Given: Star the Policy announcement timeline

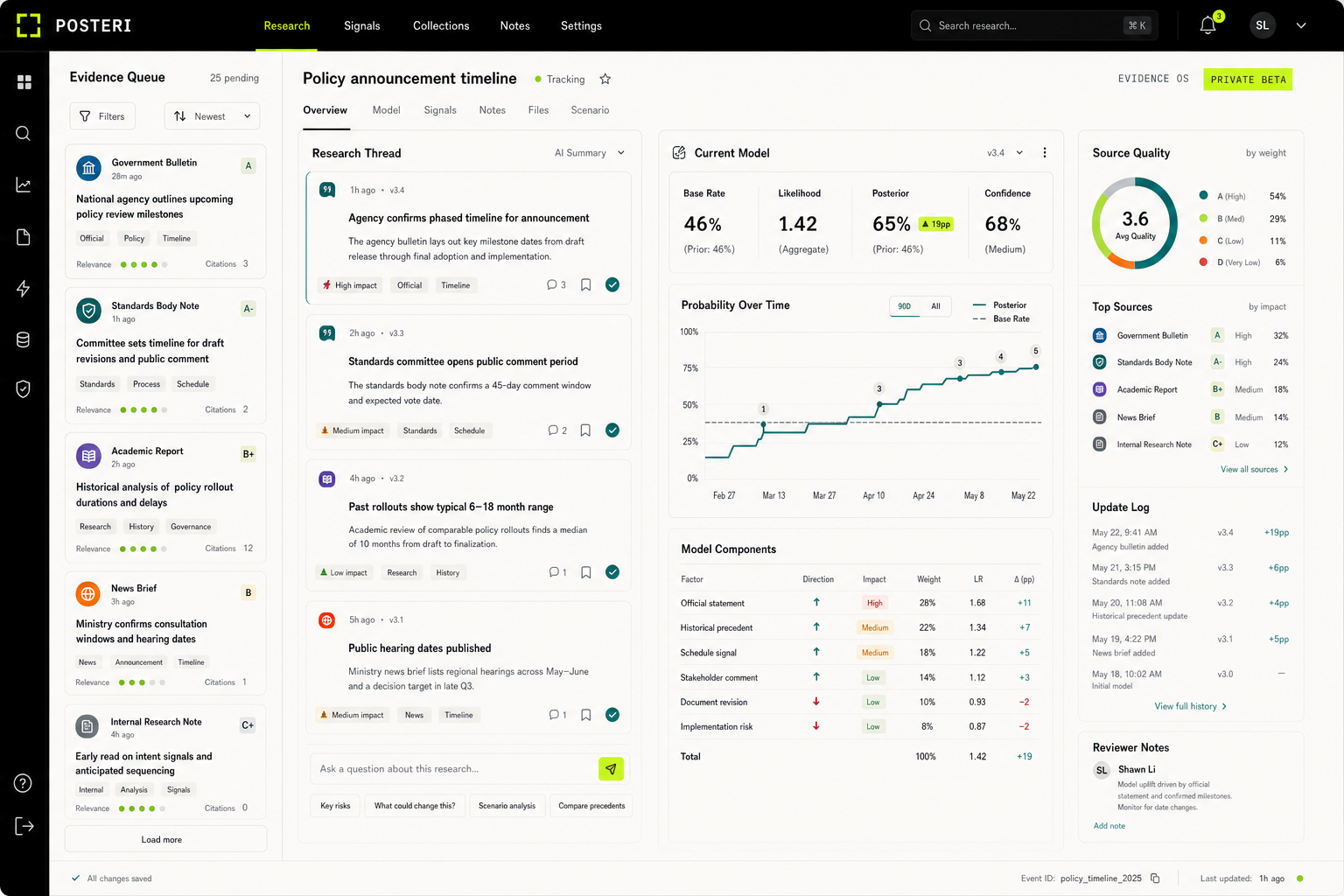Looking at the screenshot, I should click(605, 79).
